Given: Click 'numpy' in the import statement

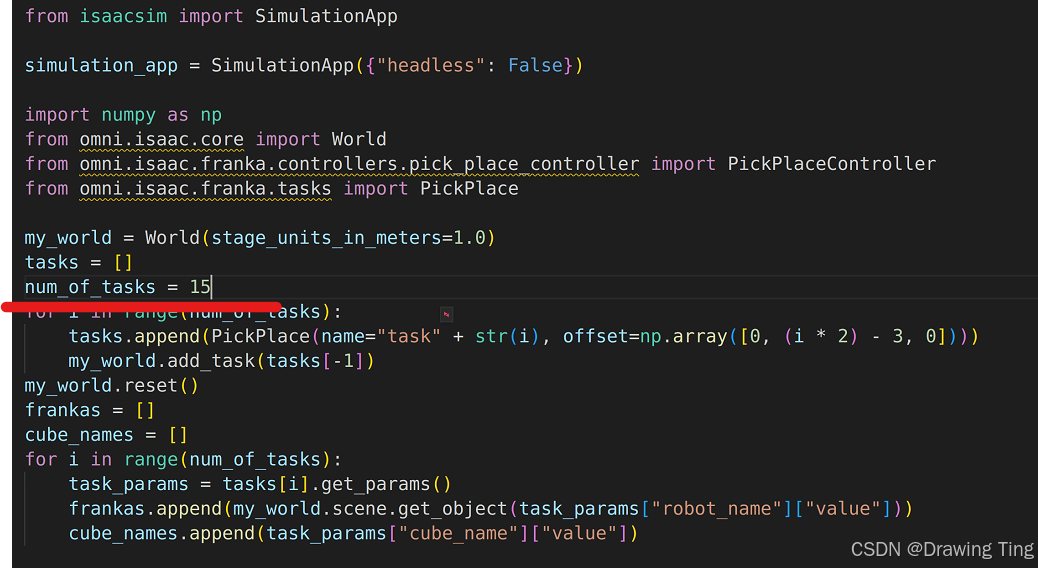Looking at the screenshot, I should (x=128, y=115).
